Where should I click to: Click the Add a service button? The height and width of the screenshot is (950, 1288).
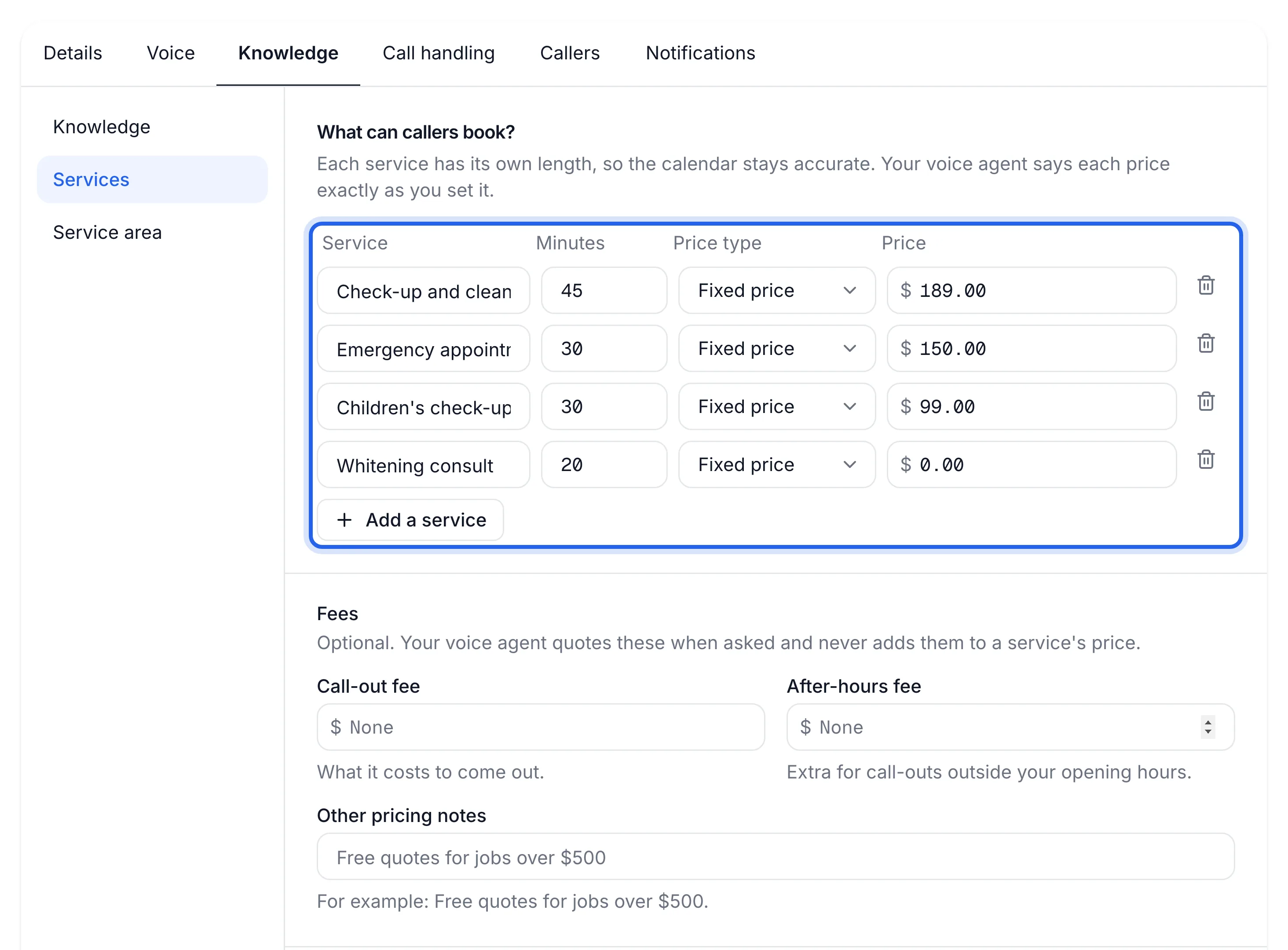[410, 520]
